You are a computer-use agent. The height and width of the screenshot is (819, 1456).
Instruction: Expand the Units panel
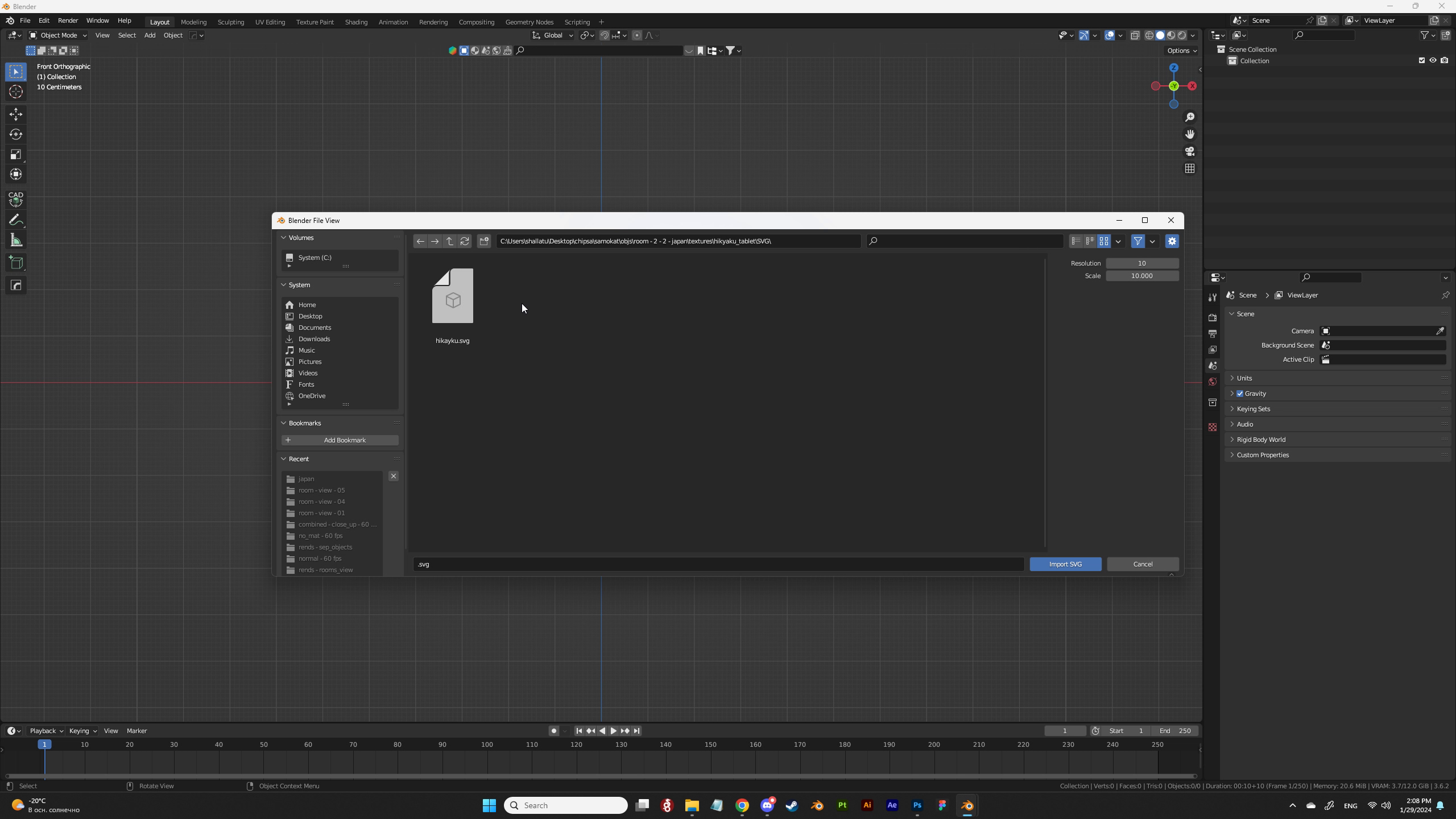coord(1244,378)
